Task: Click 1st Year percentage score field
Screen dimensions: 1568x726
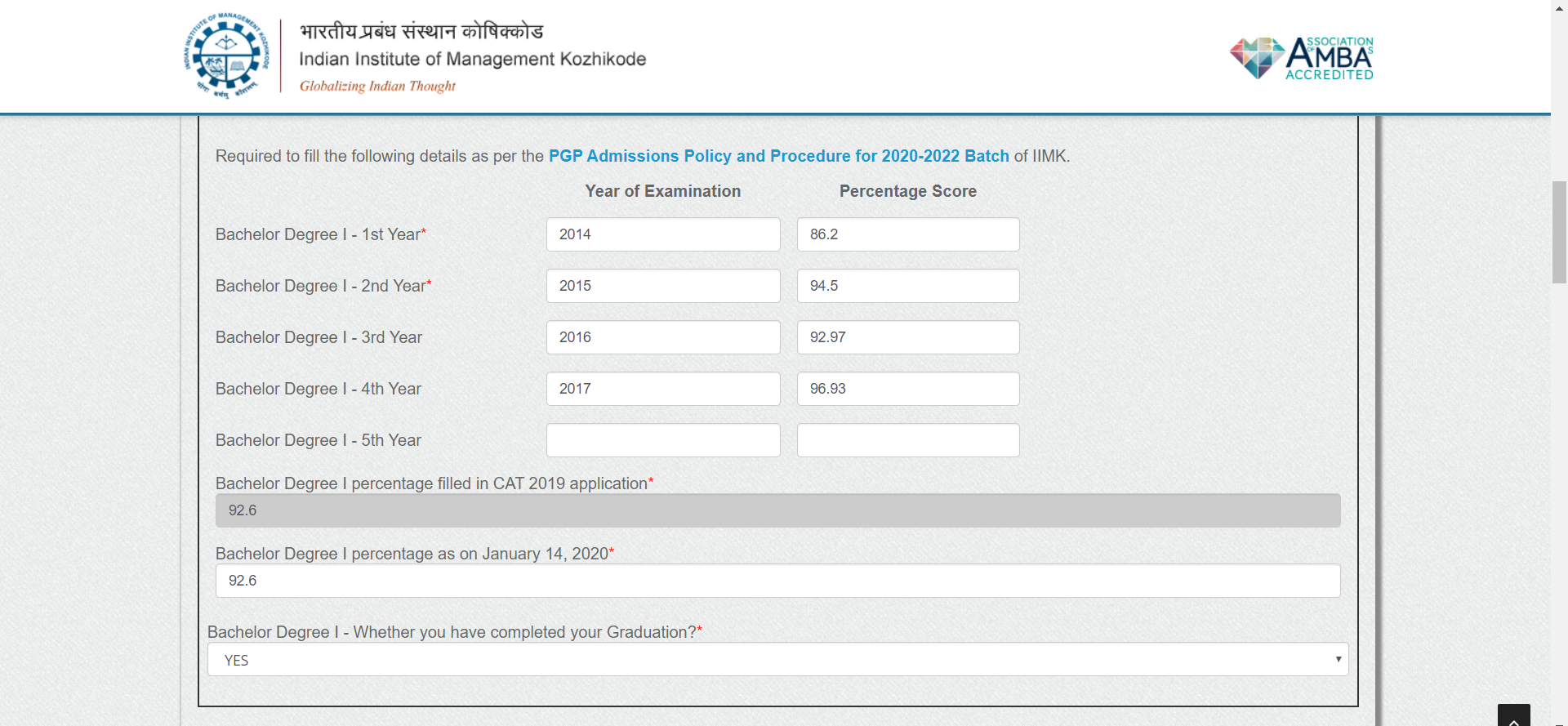Action: [x=908, y=234]
